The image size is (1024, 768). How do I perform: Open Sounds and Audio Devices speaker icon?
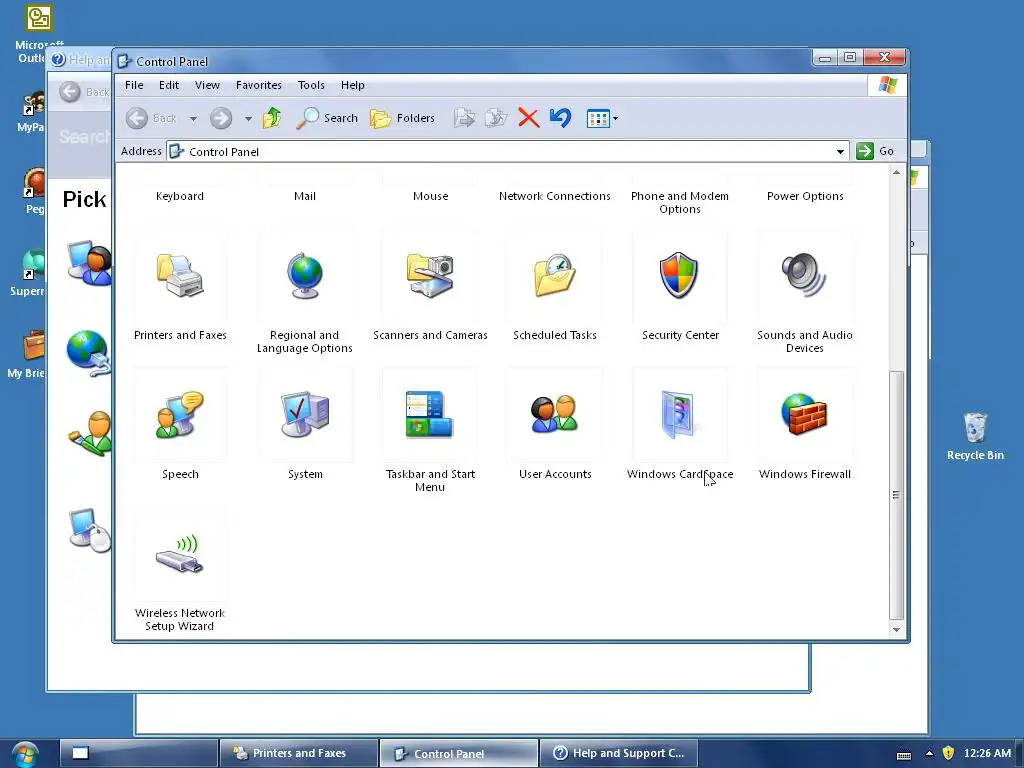(x=805, y=276)
